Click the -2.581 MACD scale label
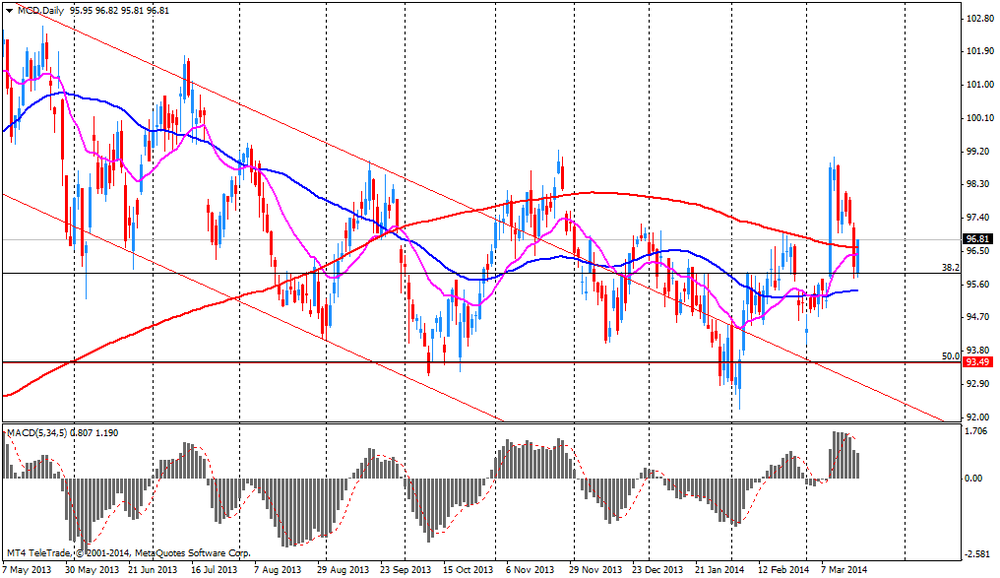 point(978,554)
